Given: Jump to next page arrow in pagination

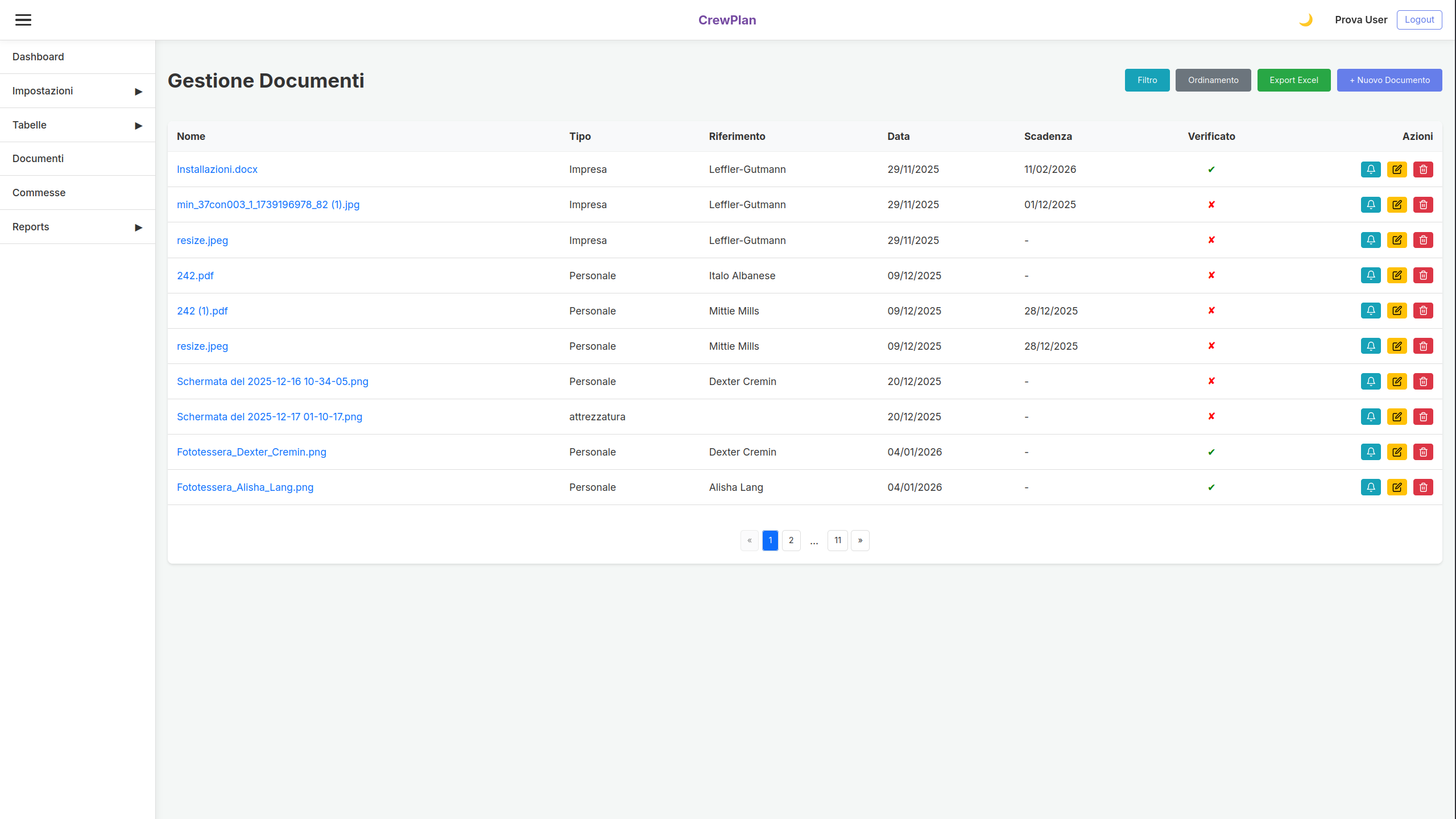Looking at the screenshot, I should [x=860, y=540].
